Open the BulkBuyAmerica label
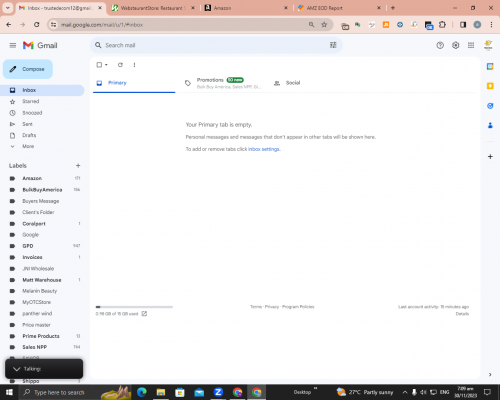Viewport: 500px width, 400px height. pyautogui.click(x=42, y=190)
